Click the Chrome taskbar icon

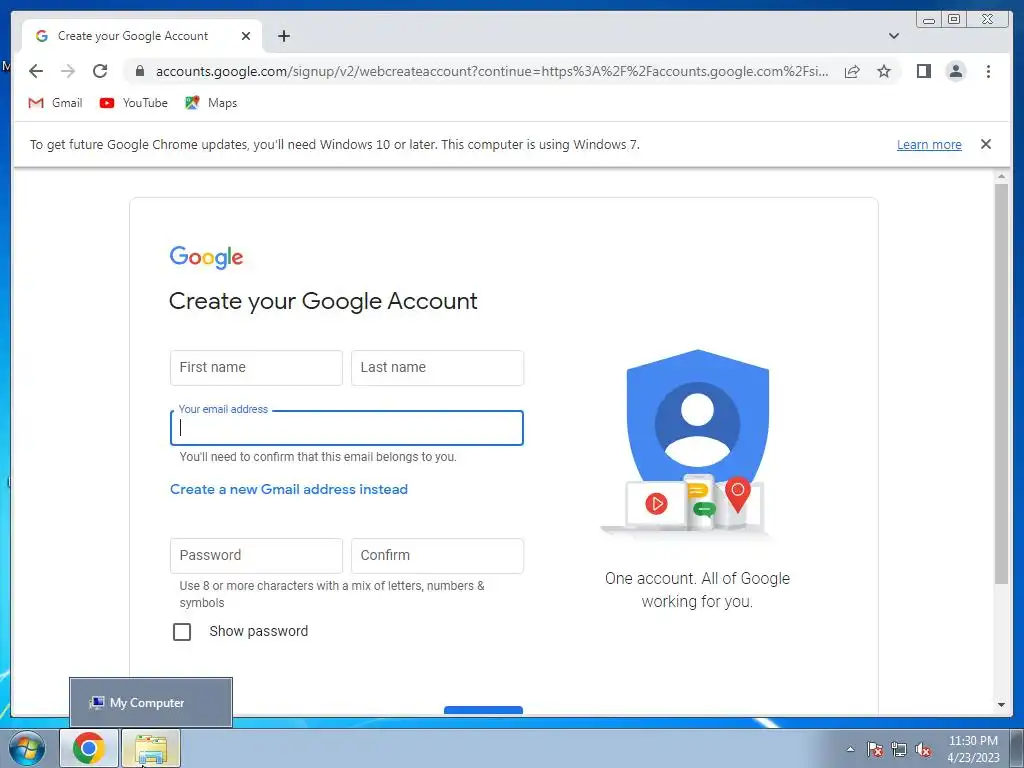(x=89, y=748)
